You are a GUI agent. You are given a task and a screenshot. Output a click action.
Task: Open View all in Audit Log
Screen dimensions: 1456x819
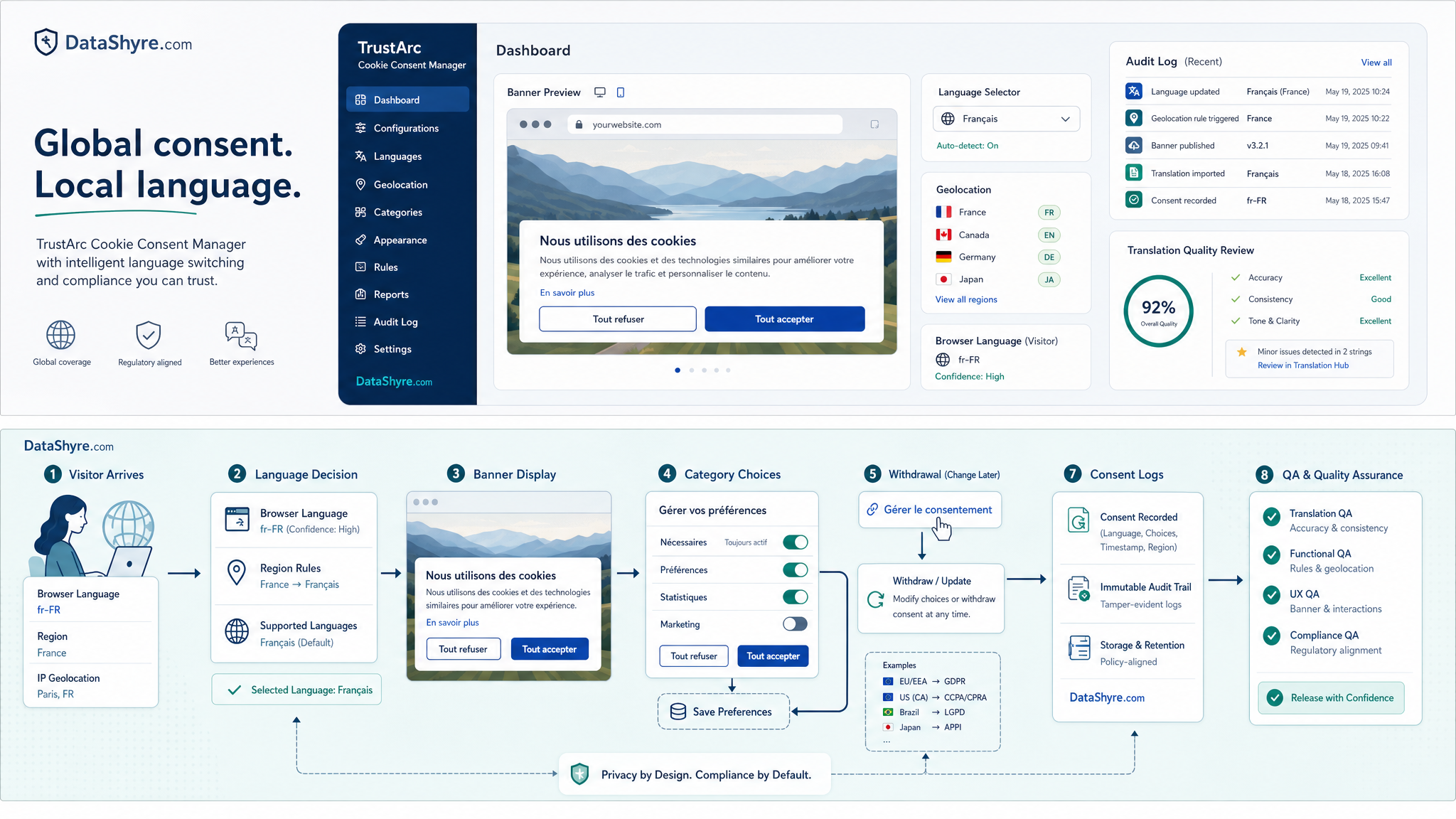[x=1376, y=63]
